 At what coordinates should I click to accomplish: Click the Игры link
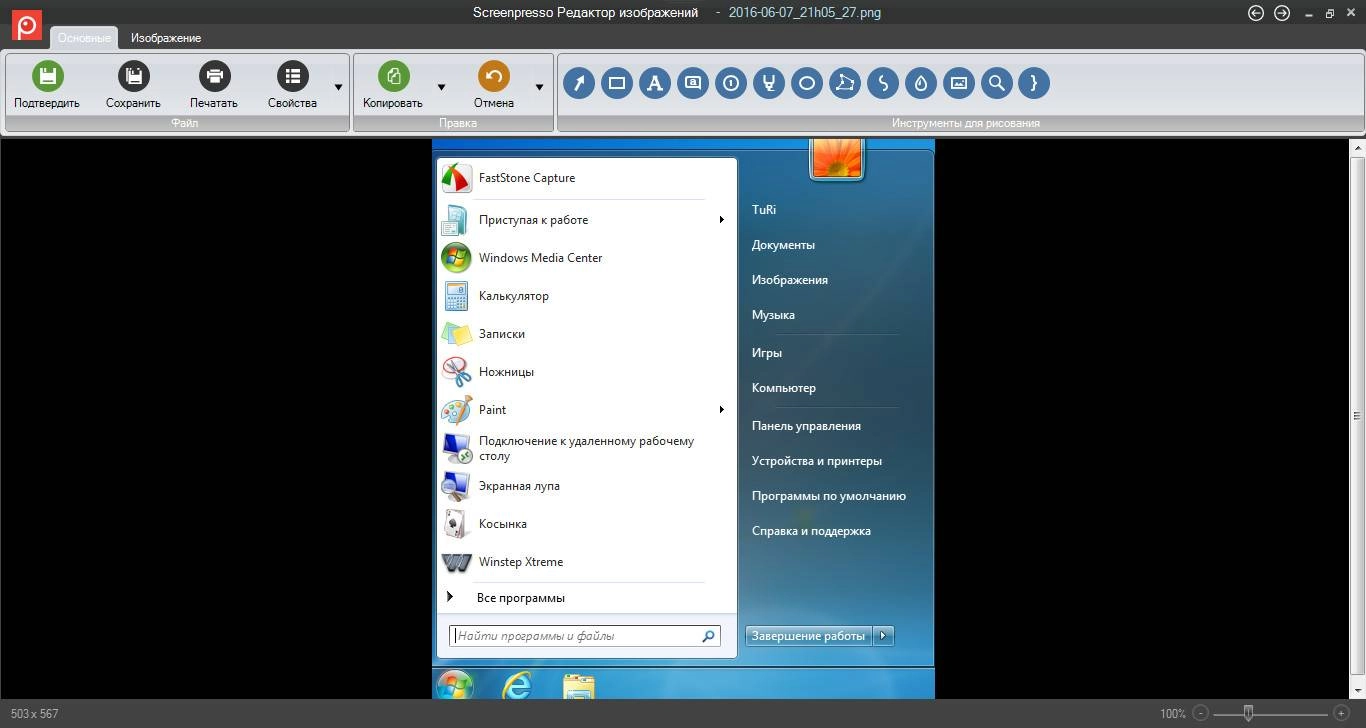767,353
